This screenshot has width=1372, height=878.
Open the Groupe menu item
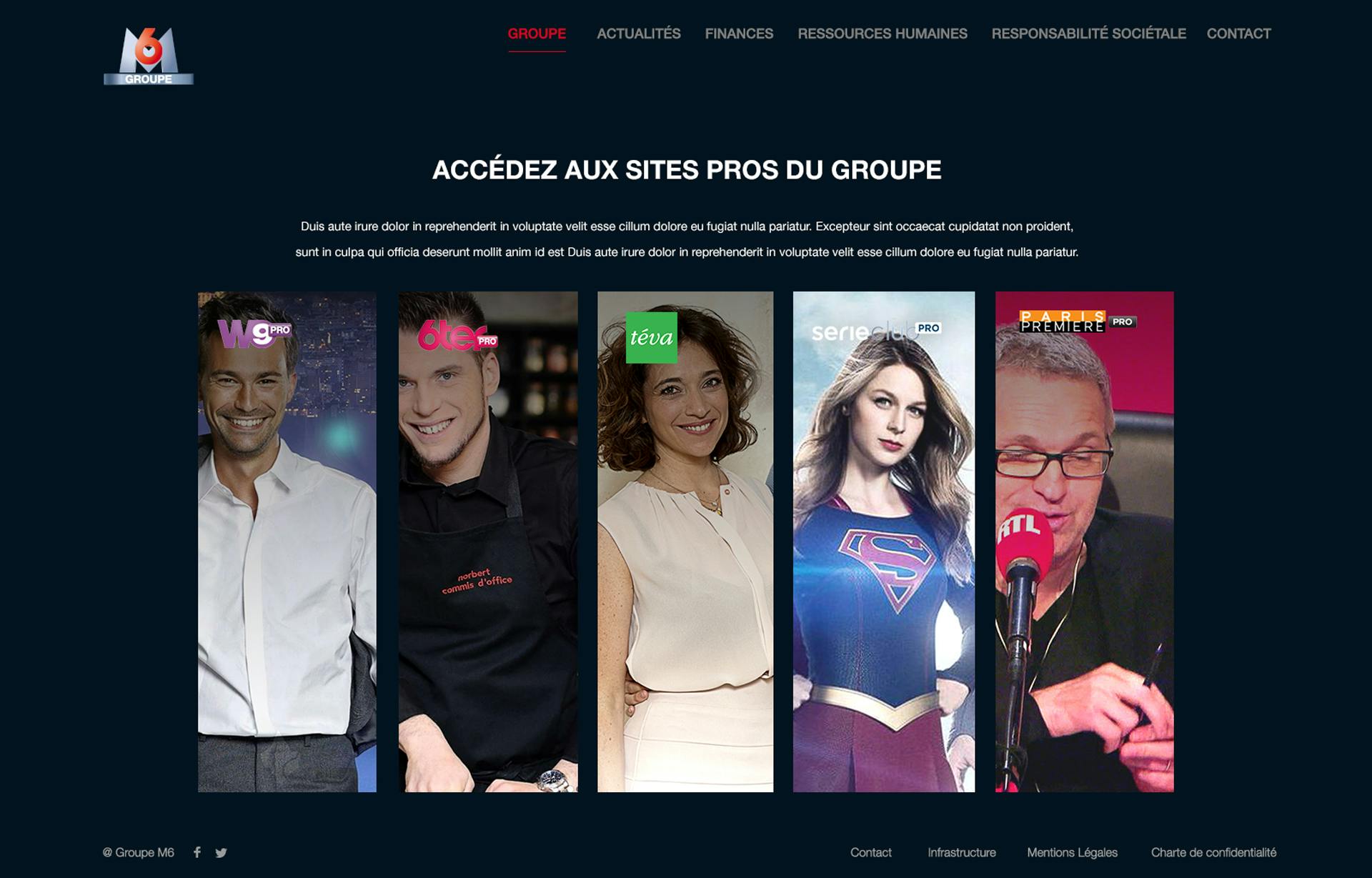537,34
